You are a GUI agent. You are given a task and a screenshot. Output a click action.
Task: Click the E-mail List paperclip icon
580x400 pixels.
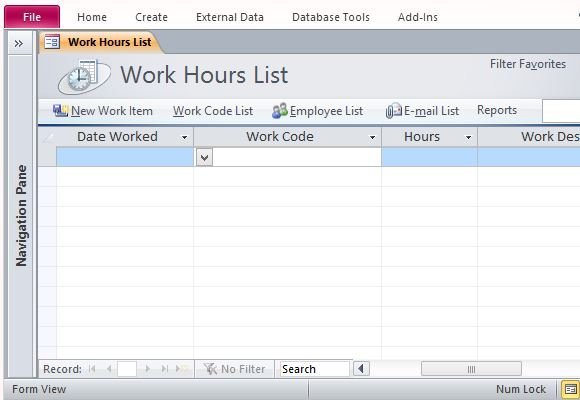pyautogui.click(x=394, y=111)
